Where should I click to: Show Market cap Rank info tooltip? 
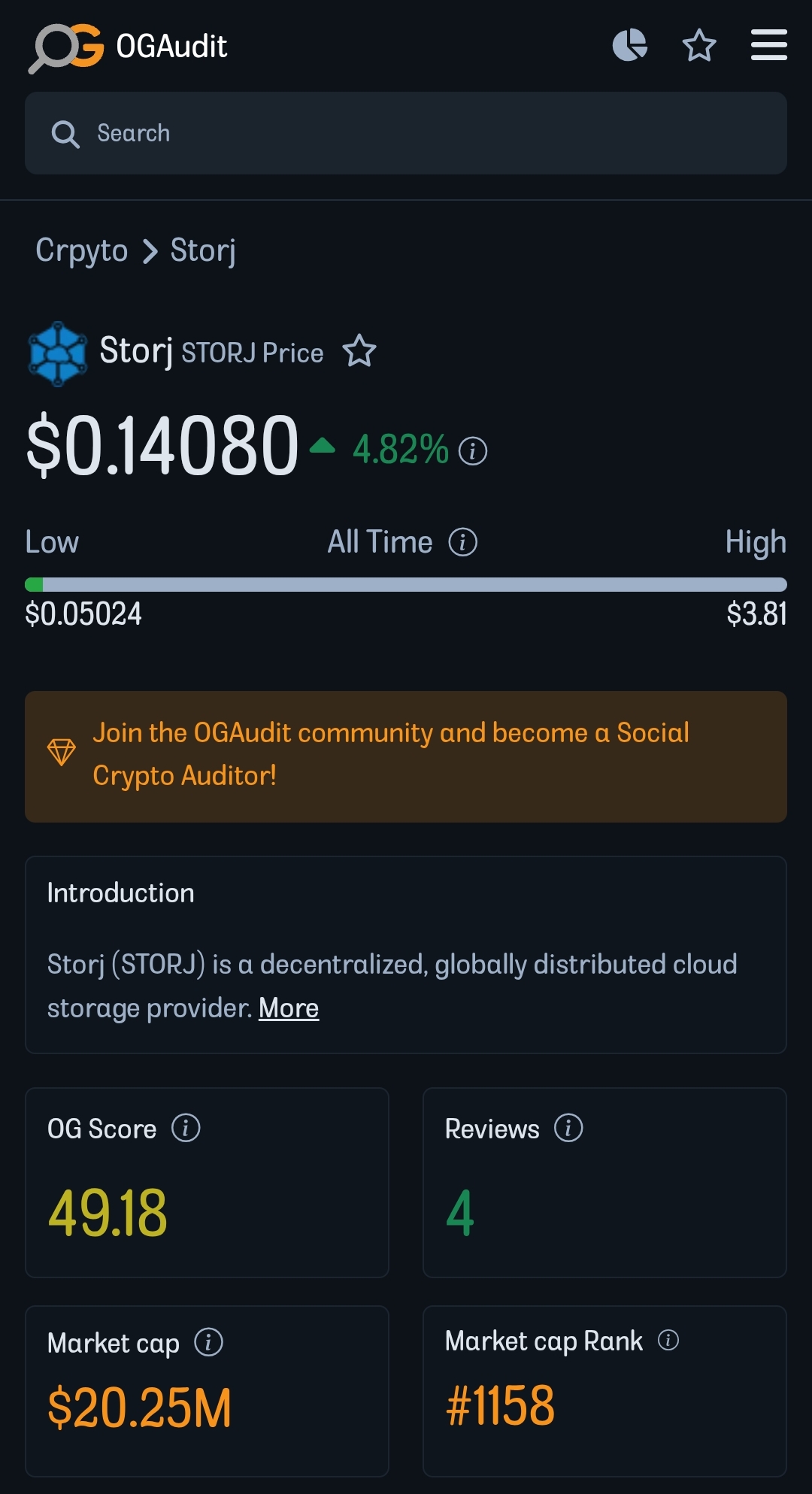point(668,1340)
